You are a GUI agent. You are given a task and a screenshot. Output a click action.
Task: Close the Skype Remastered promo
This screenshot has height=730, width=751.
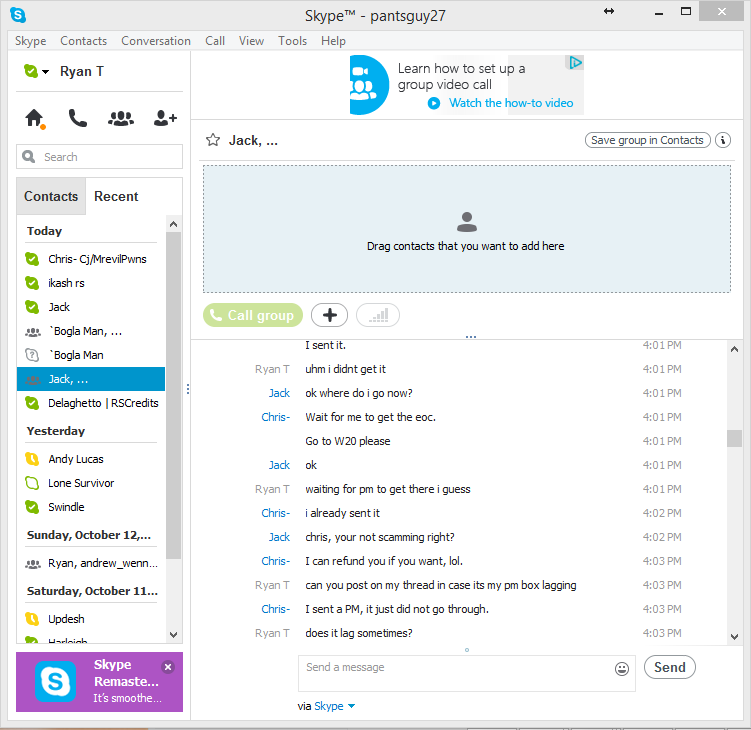(x=168, y=667)
